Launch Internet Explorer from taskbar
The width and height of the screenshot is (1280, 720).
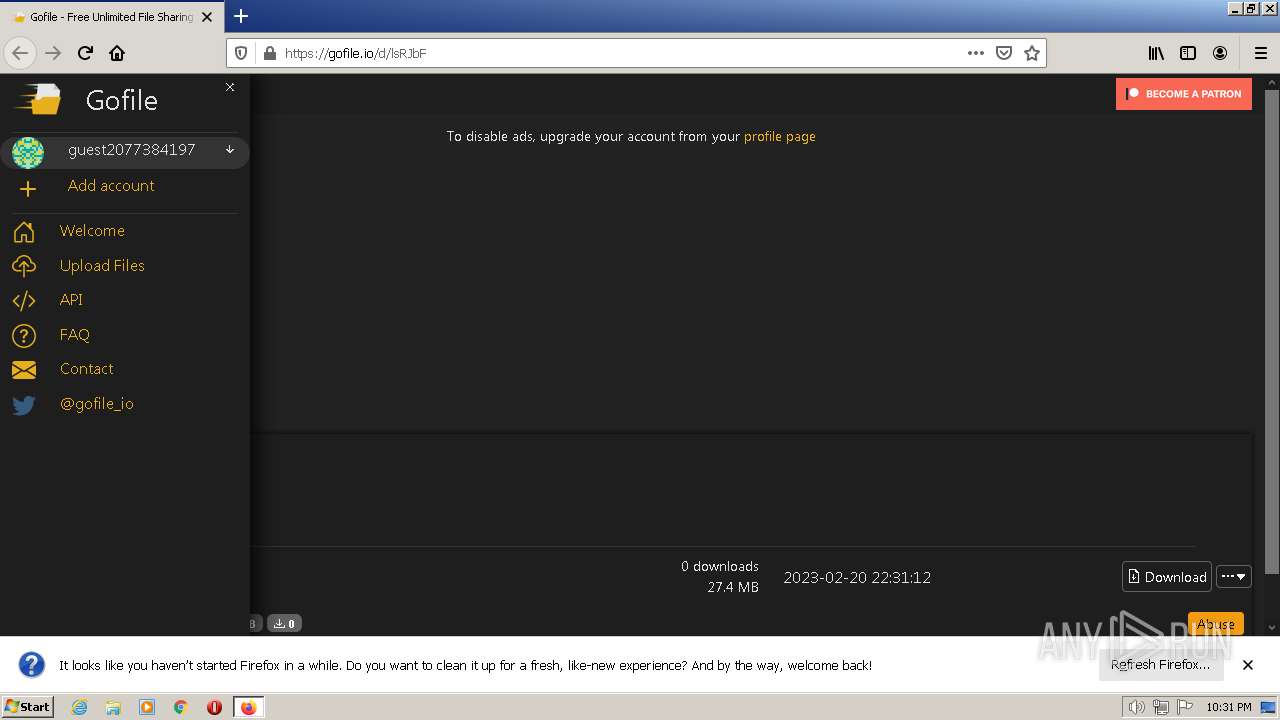click(x=79, y=707)
